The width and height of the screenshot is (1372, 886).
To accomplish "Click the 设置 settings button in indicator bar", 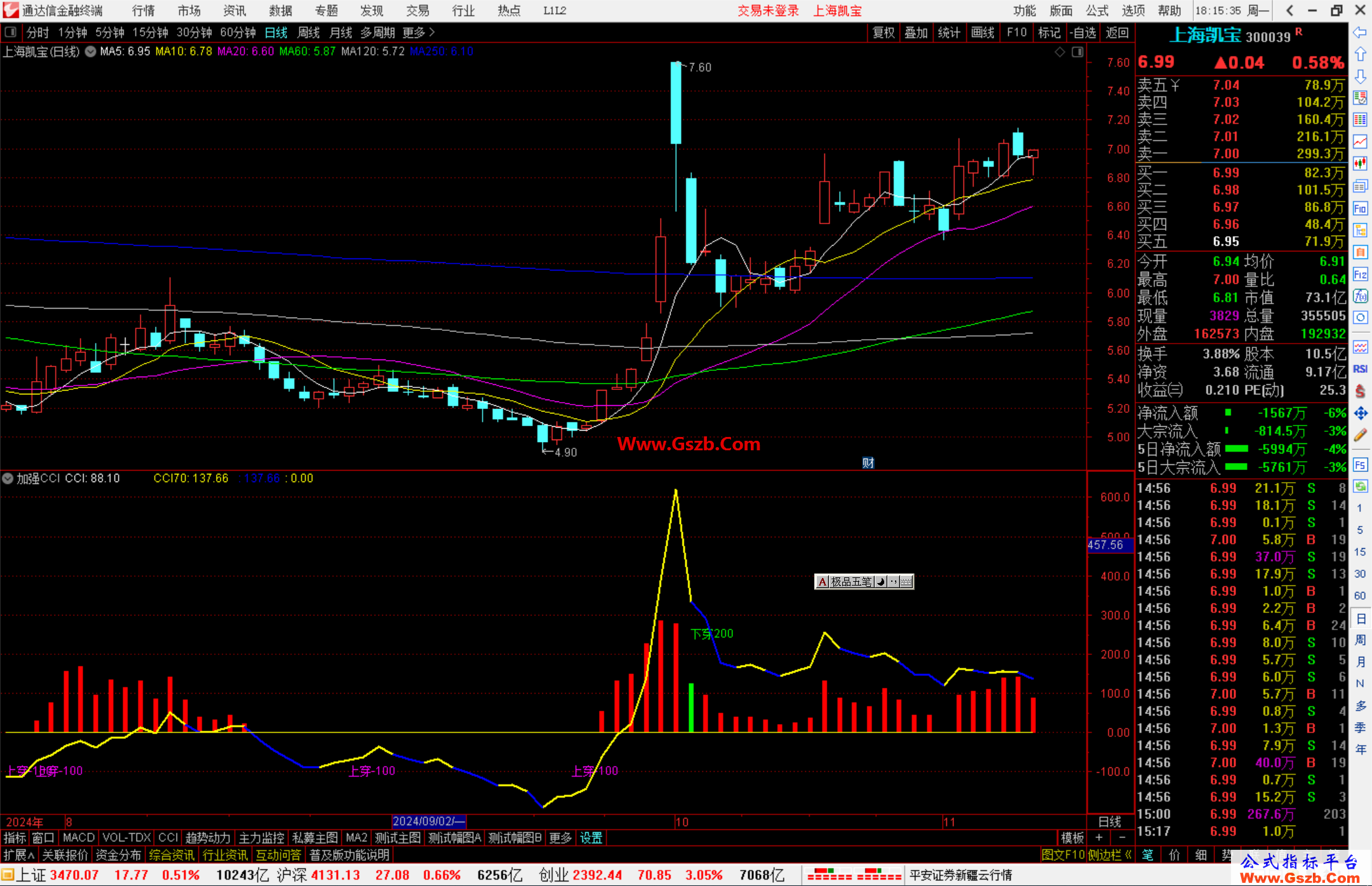I will pos(591,838).
